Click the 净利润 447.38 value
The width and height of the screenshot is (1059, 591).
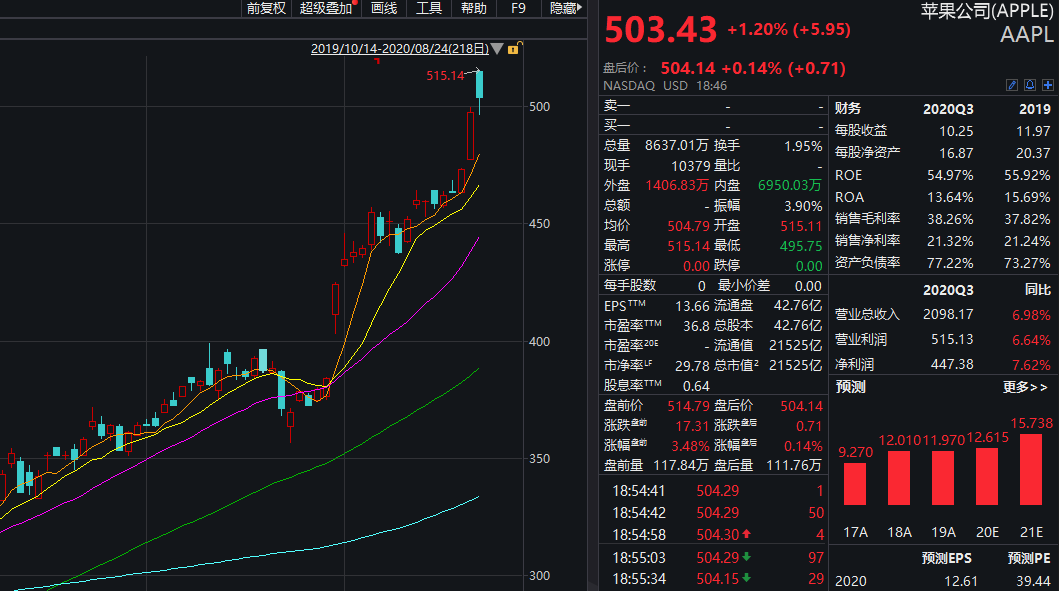(x=952, y=364)
